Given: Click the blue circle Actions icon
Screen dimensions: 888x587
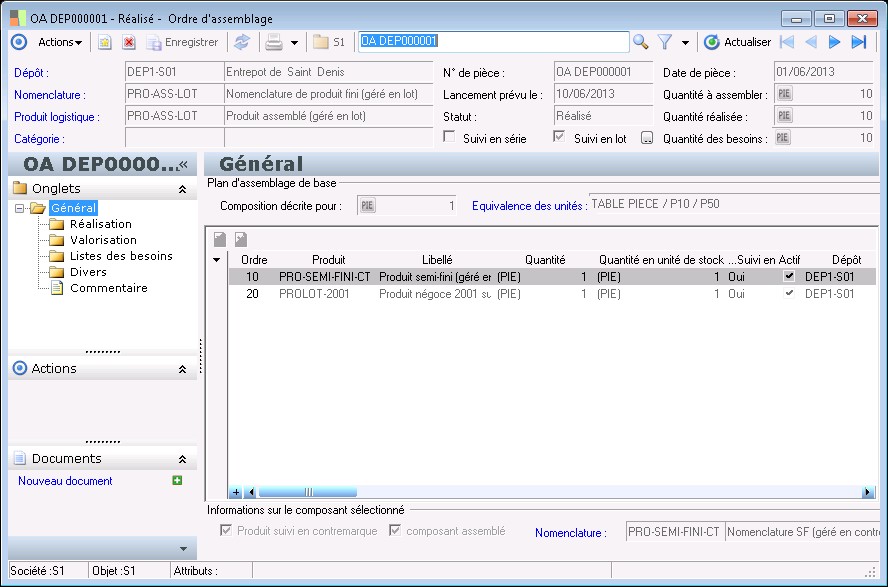Looking at the screenshot, I should click(19, 42).
